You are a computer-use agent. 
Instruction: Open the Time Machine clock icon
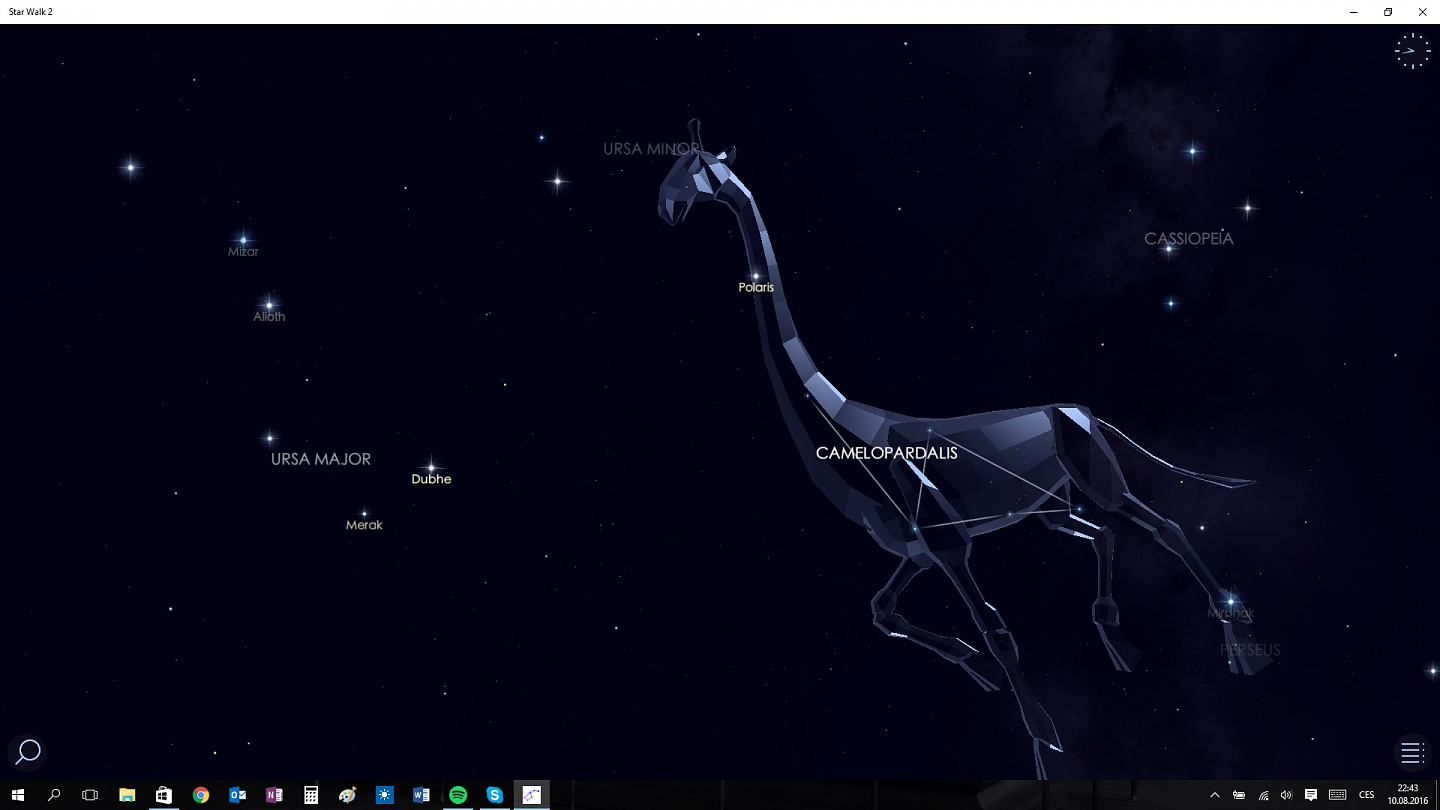click(x=1412, y=50)
